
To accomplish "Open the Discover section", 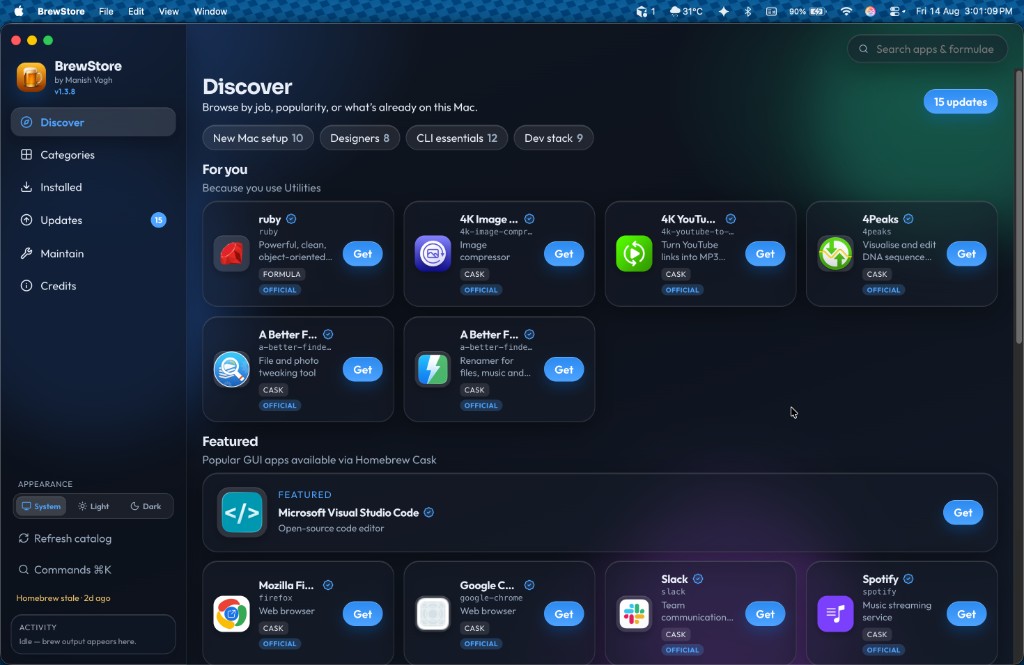I will click(93, 122).
